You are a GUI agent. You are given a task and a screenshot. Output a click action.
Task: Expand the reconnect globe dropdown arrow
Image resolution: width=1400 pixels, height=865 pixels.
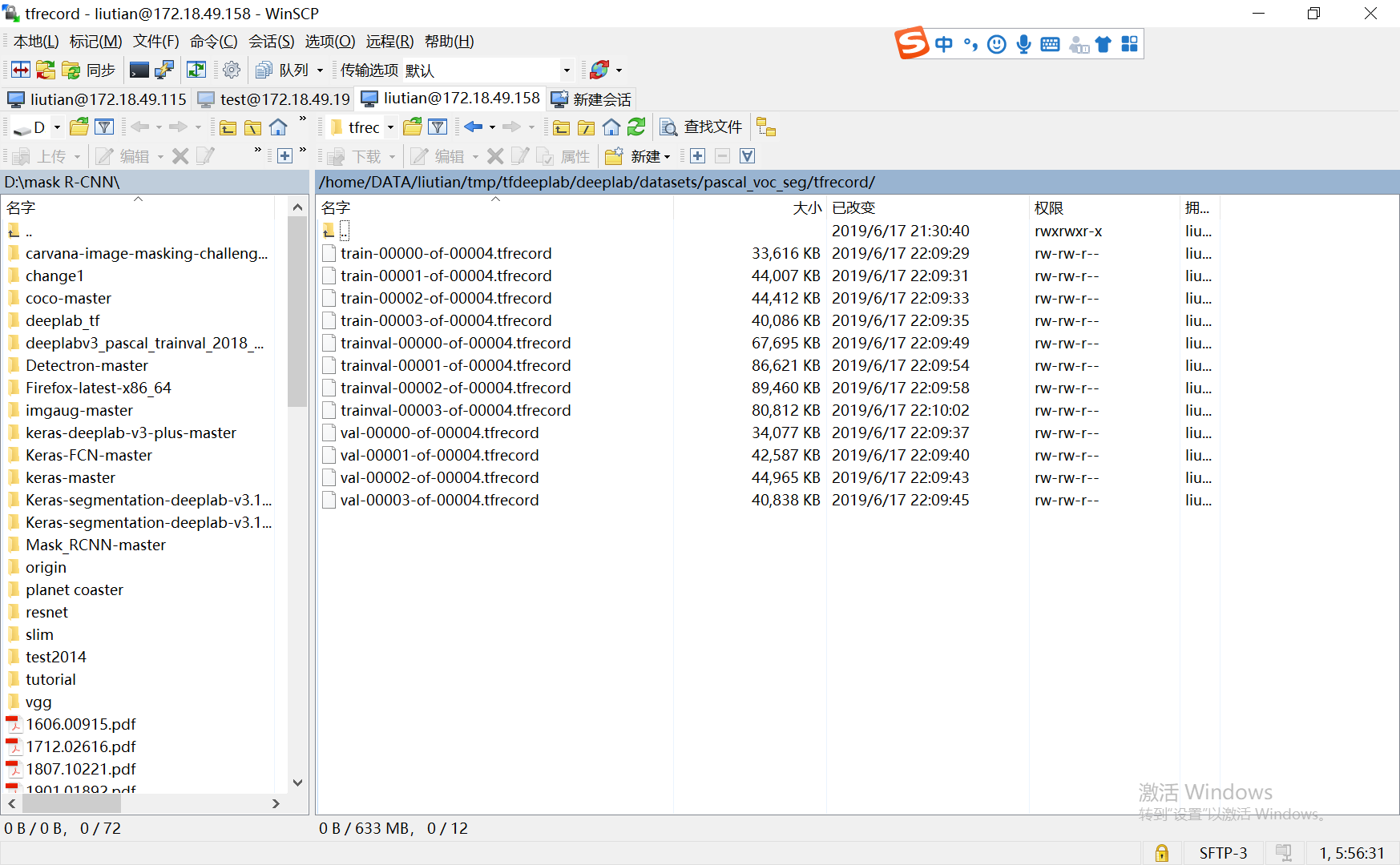click(619, 70)
